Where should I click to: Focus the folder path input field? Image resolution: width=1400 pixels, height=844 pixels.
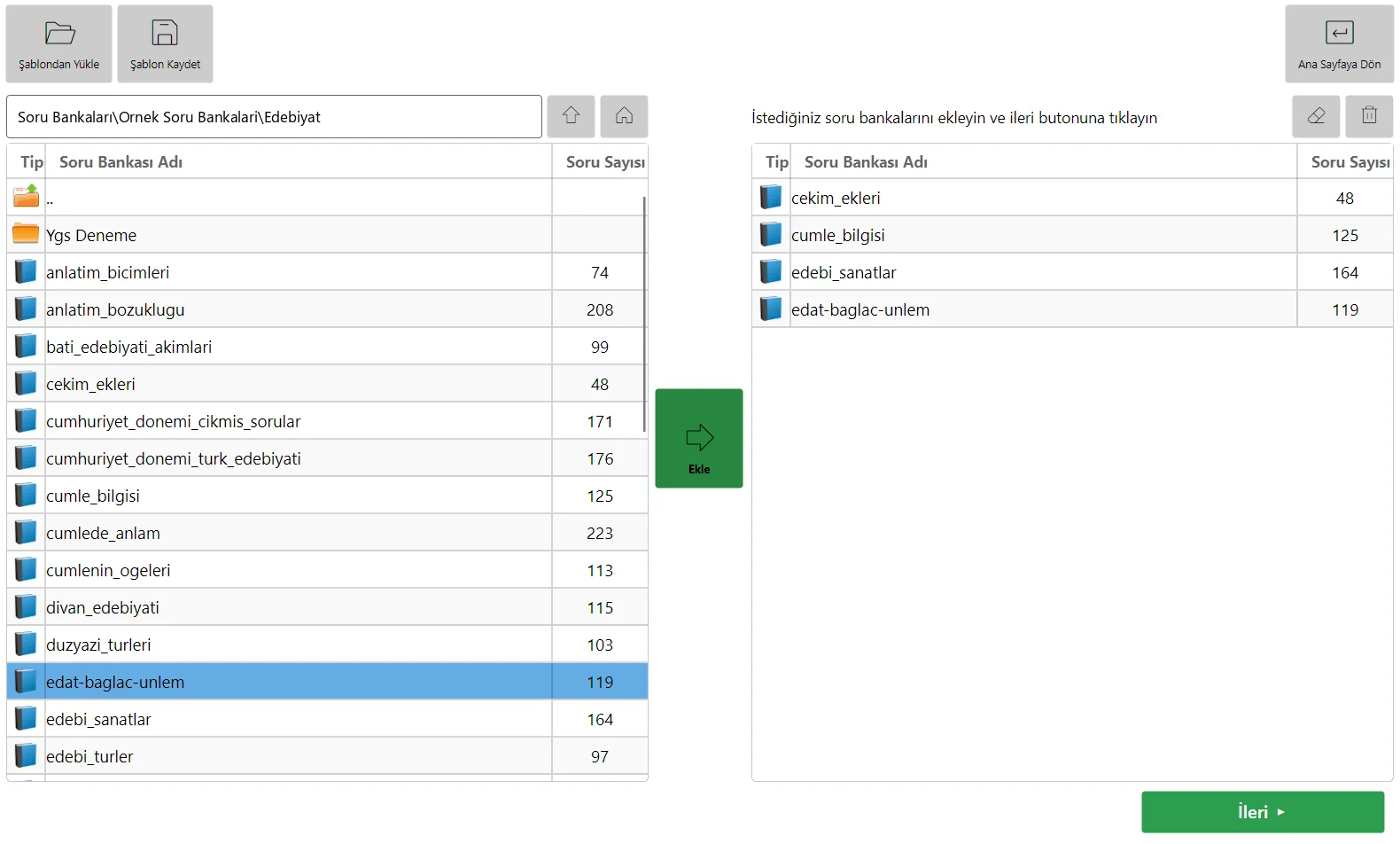(x=274, y=117)
